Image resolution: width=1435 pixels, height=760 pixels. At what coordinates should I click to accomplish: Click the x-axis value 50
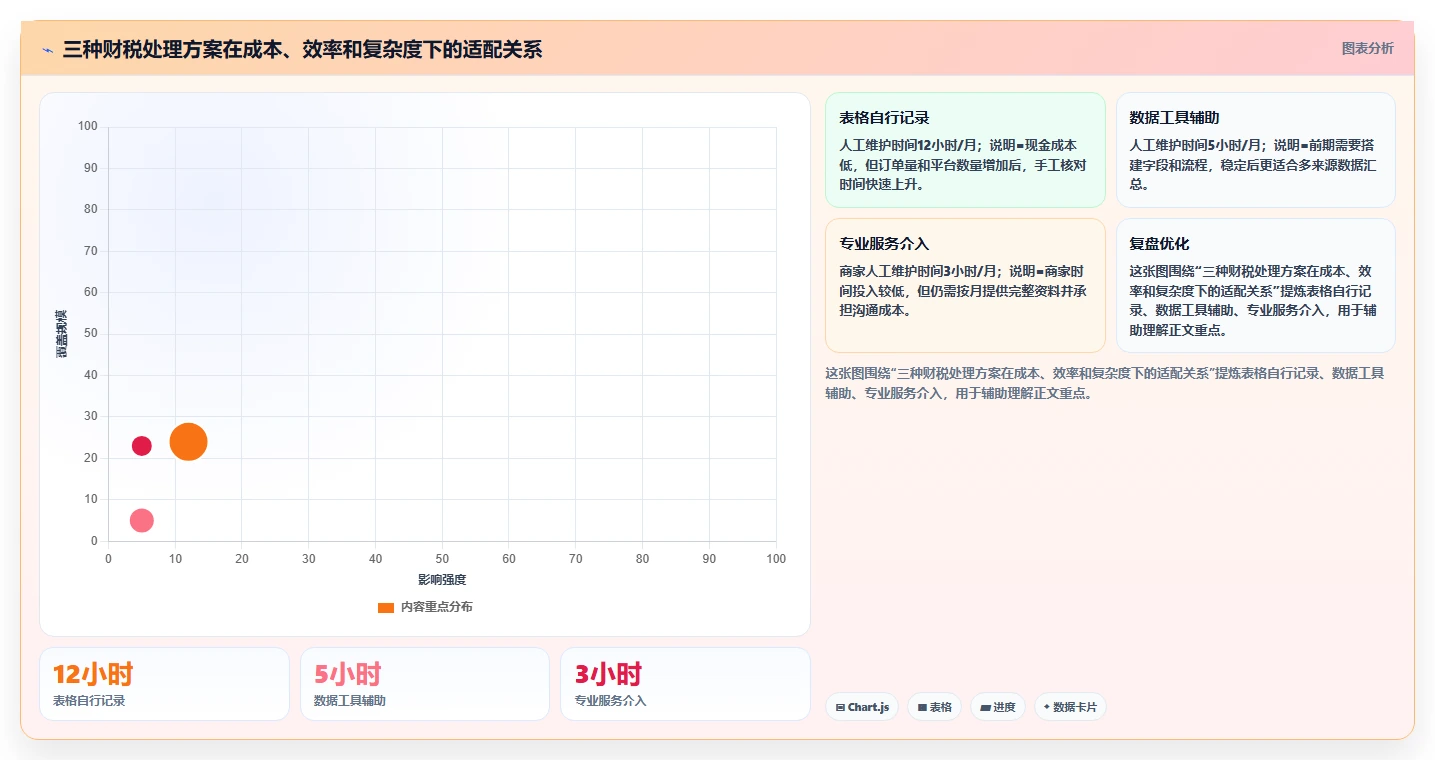[442, 559]
